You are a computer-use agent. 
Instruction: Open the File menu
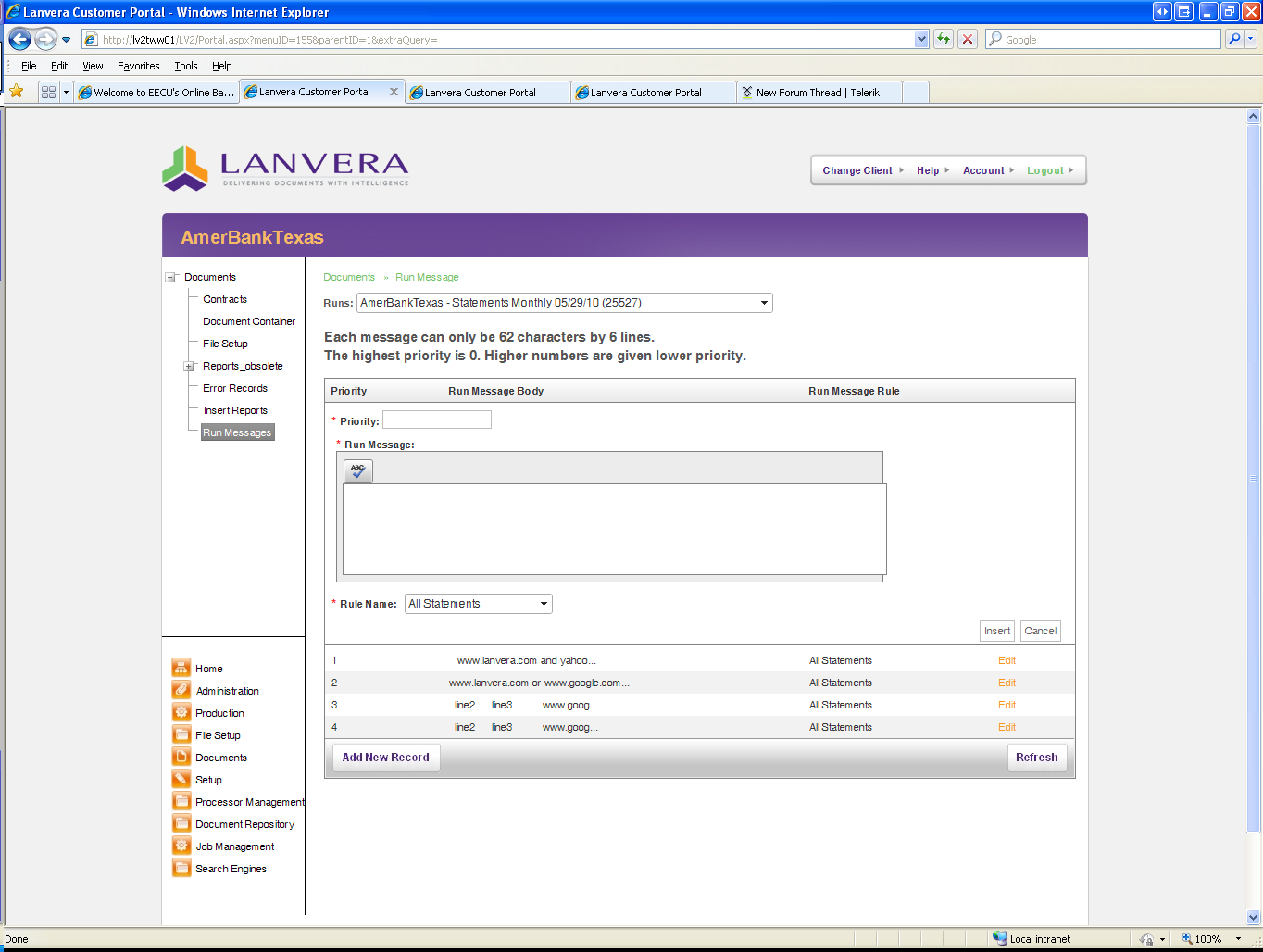(x=29, y=66)
